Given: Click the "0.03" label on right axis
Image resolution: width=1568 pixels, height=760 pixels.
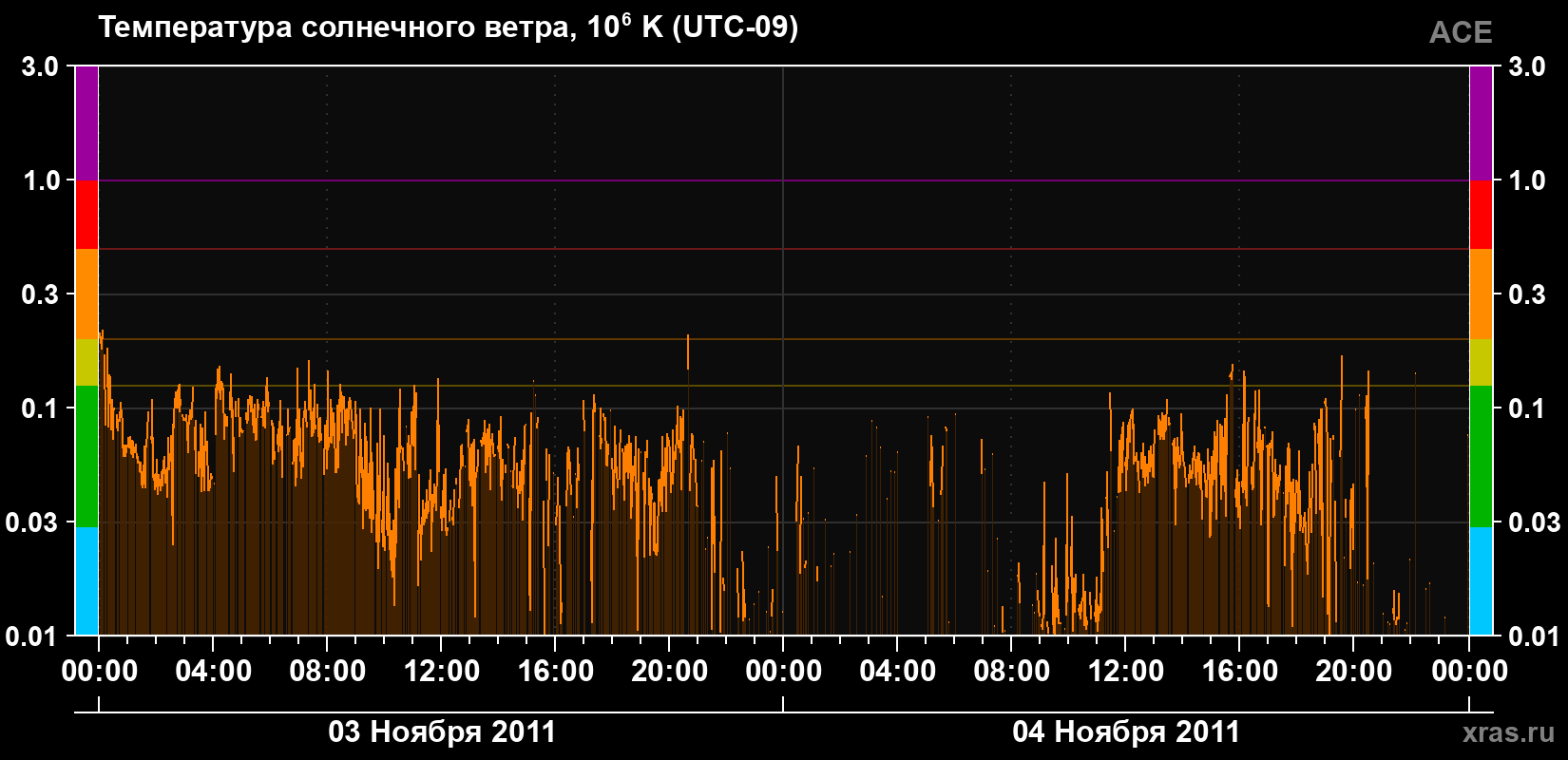Looking at the screenshot, I should (x=1535, y=522).
